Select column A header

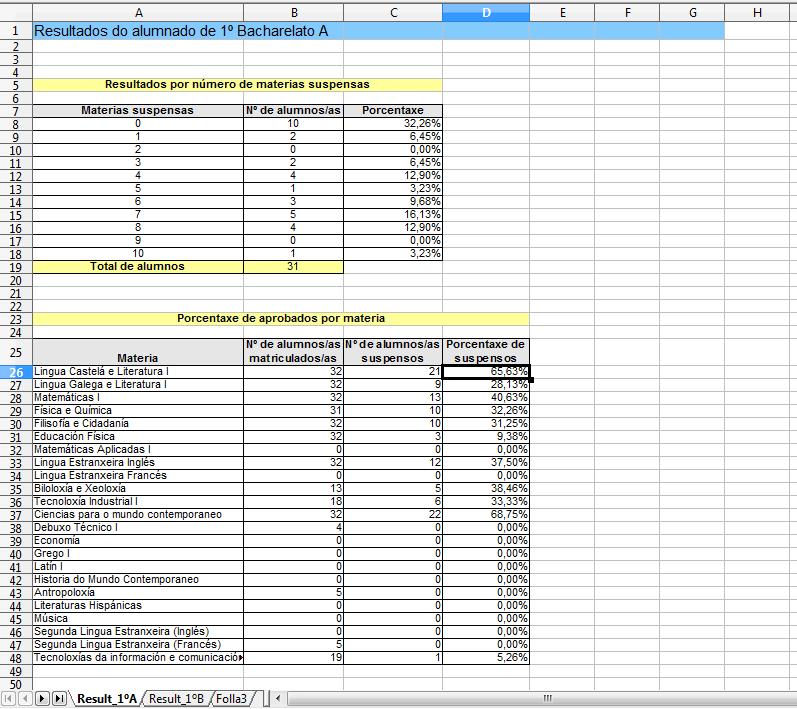138,12
